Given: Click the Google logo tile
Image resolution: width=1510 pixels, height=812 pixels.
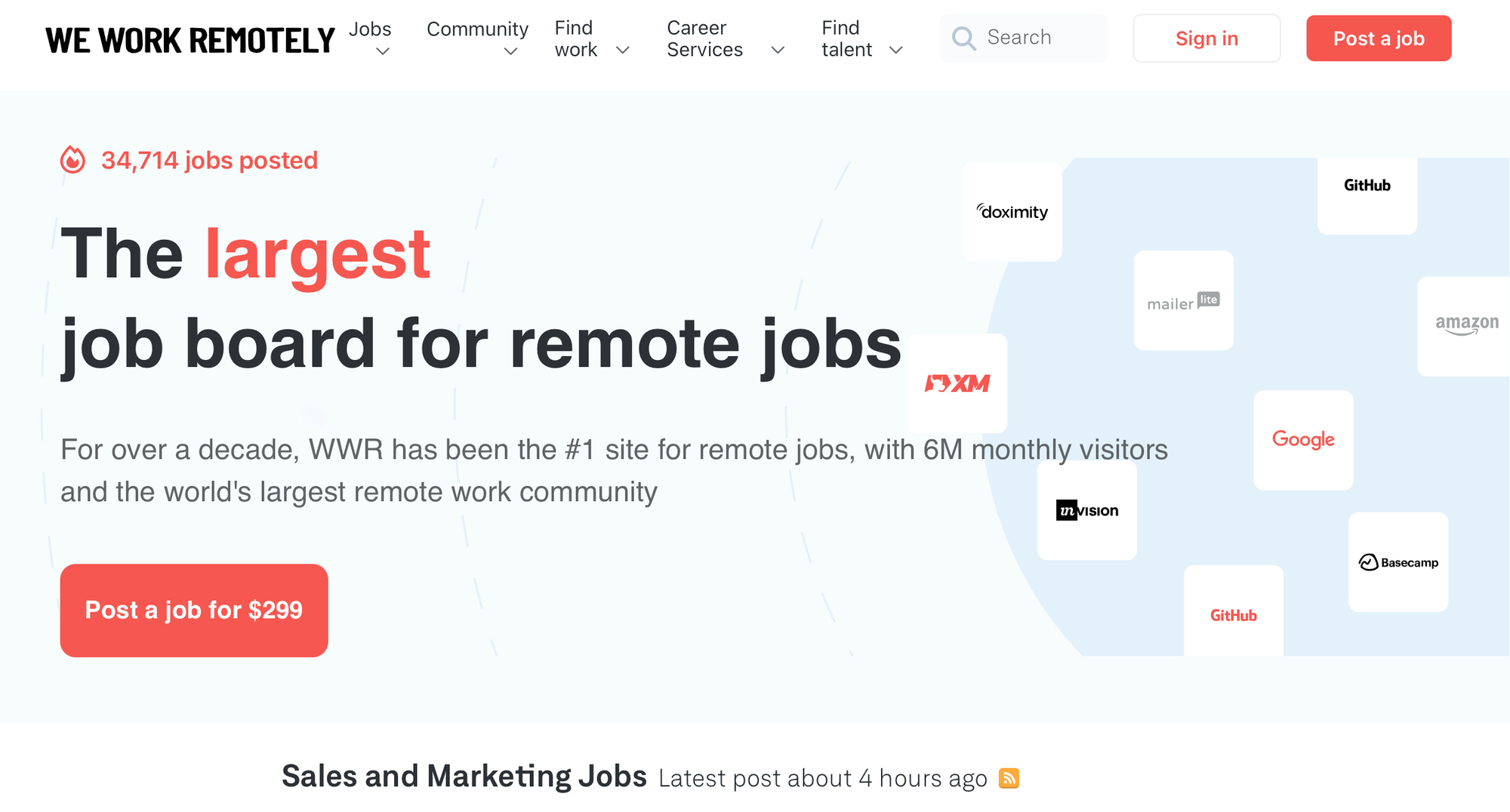Looking at the screenshot, I should [1303, 440].
